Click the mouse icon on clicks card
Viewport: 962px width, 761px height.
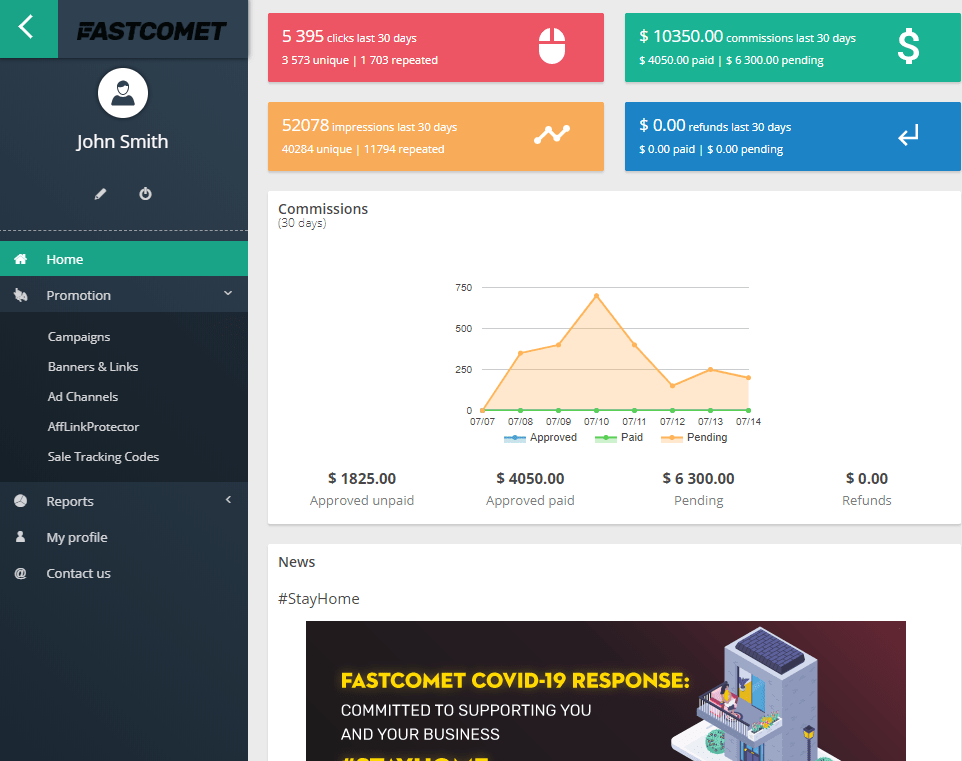click(552, 44)
